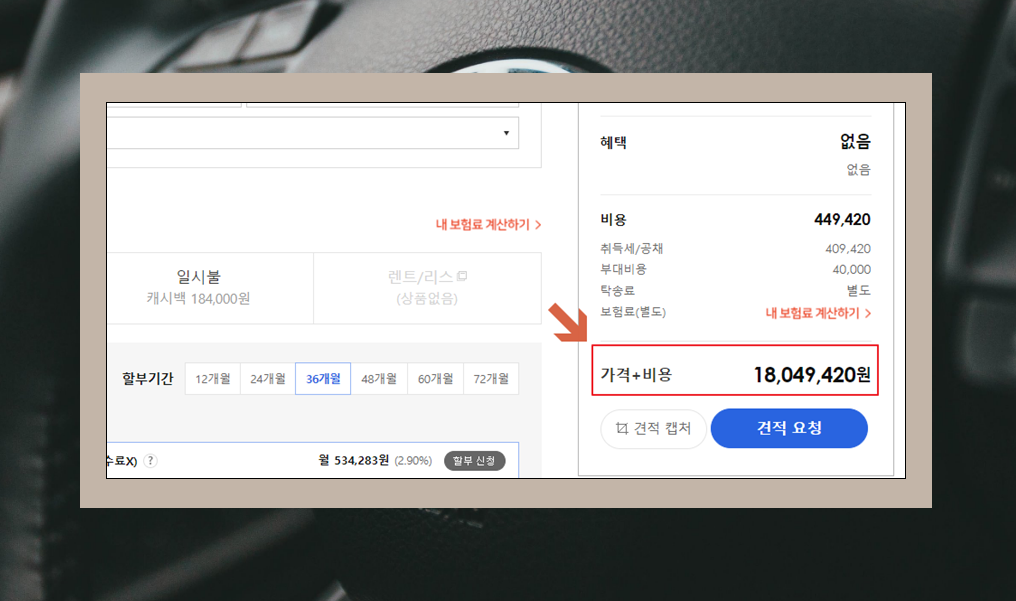Click the question mark help icon
The image size is (1016, 601).
click(x=150, y=460)
